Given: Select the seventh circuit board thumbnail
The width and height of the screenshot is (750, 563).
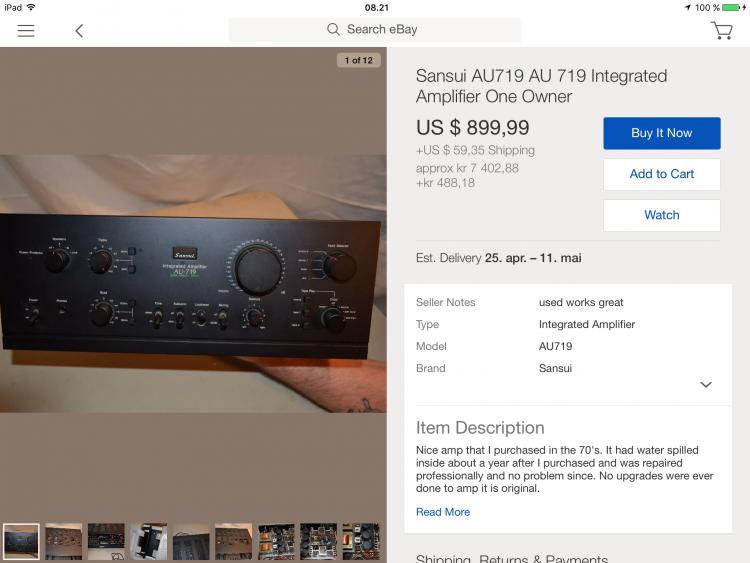Looking at the screenshot, I should pyautogui.click(x=276, y=541).
